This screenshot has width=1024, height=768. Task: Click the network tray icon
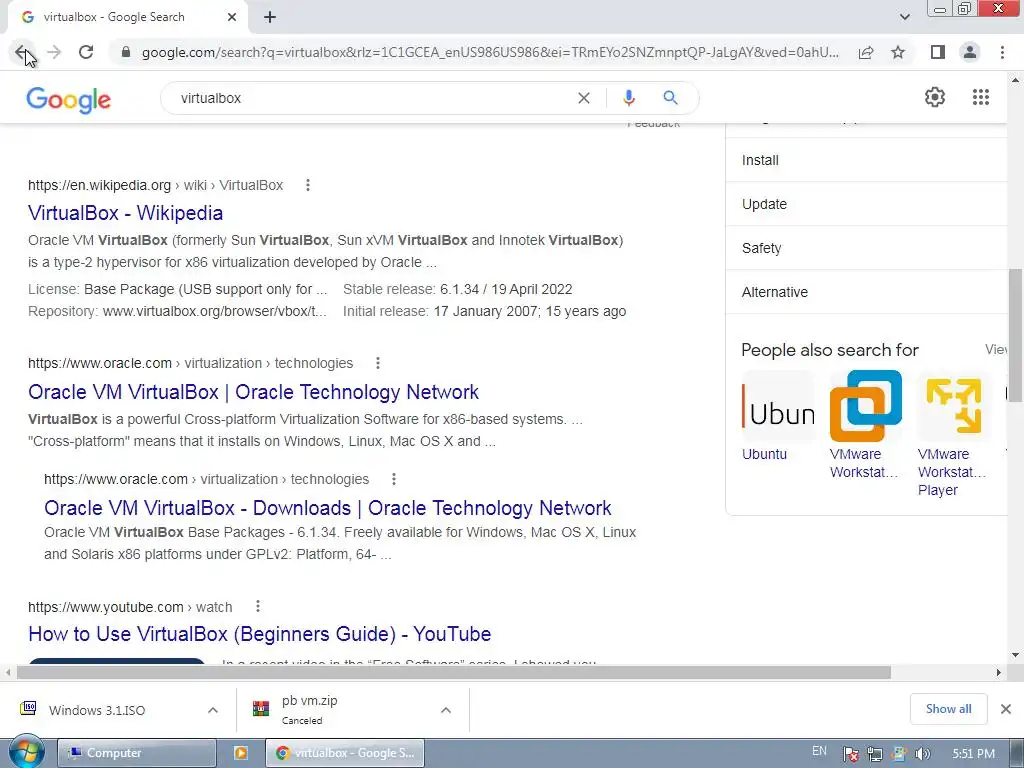coord(874,754)
